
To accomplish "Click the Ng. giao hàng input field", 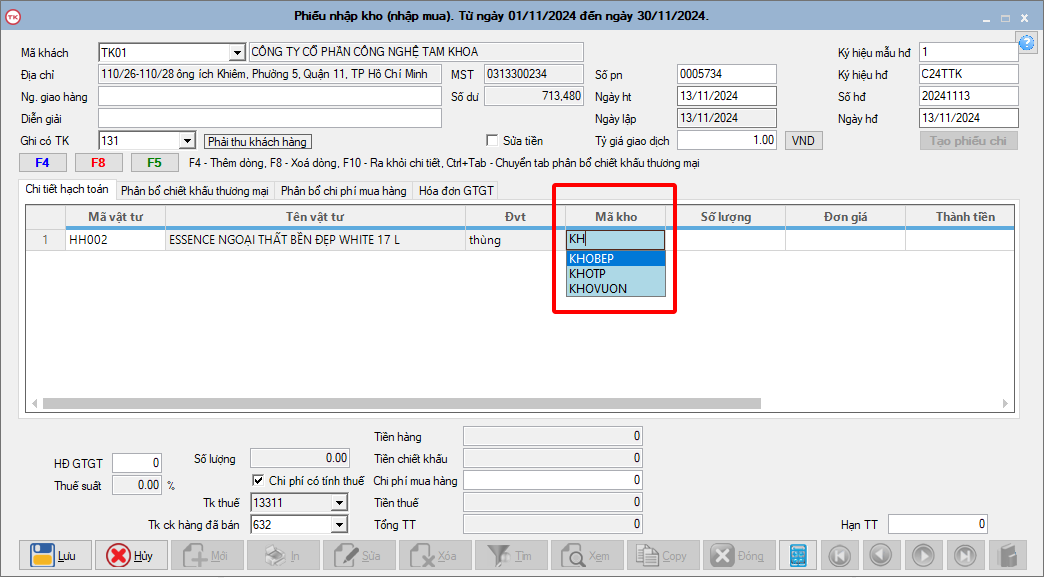I will (x=270, y=97).
